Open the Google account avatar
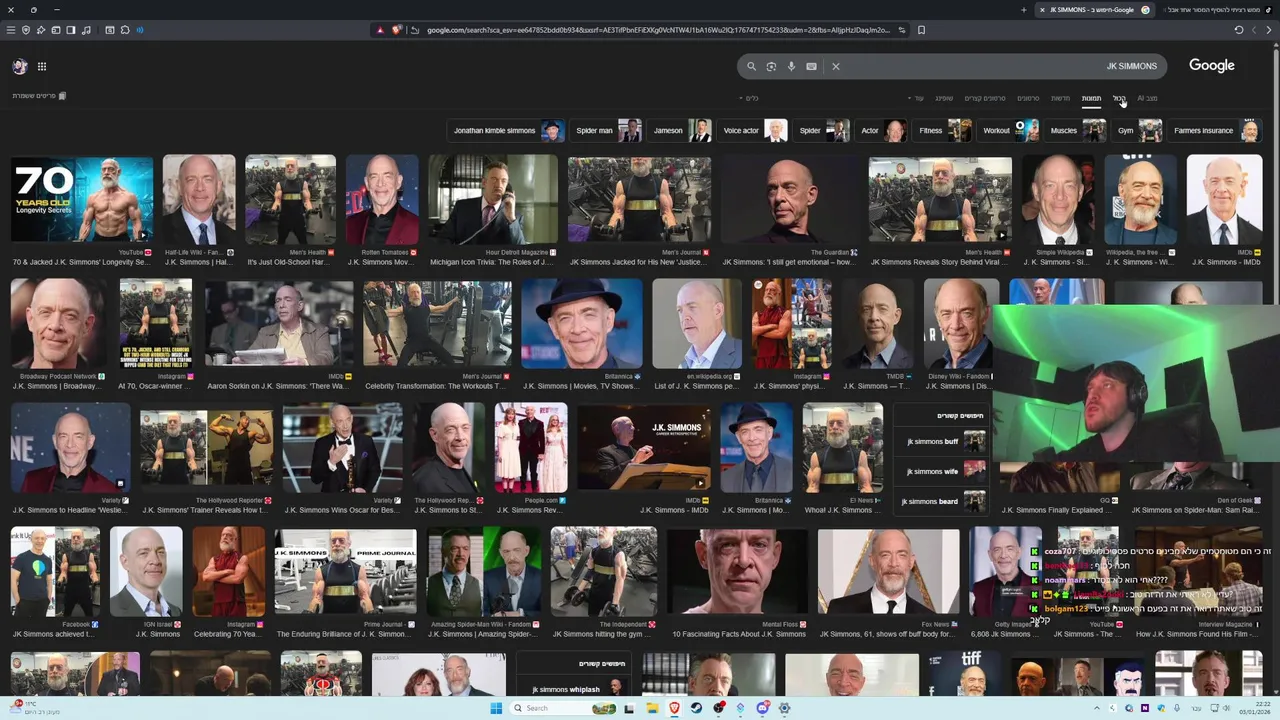1280x720 pixels. click(x=19, y=66)
